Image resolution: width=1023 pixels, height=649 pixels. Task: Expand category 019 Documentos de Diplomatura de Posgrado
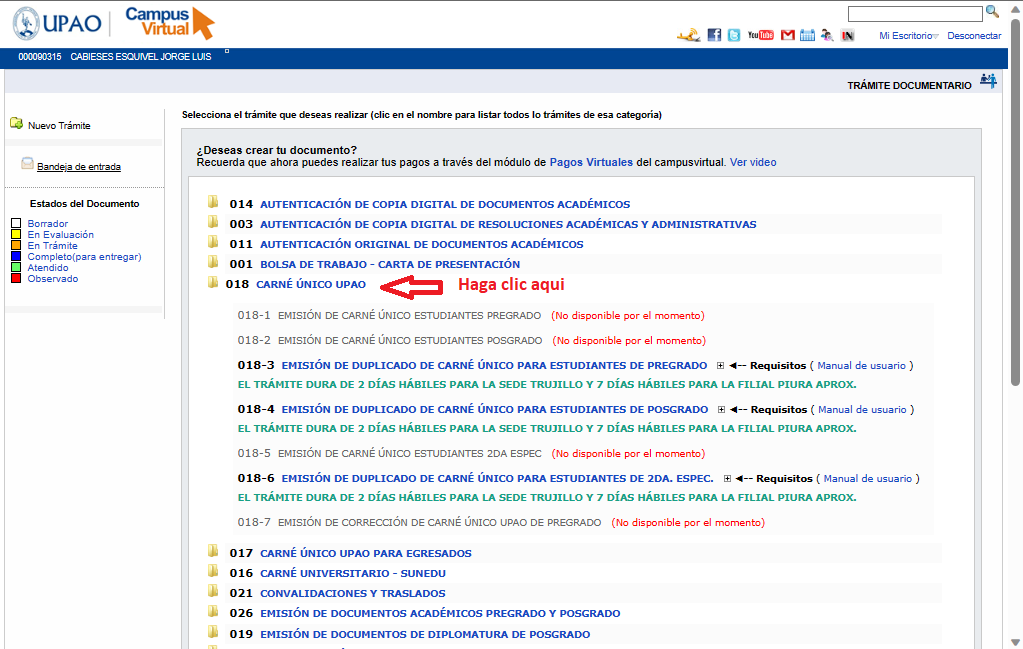[425, 635]
